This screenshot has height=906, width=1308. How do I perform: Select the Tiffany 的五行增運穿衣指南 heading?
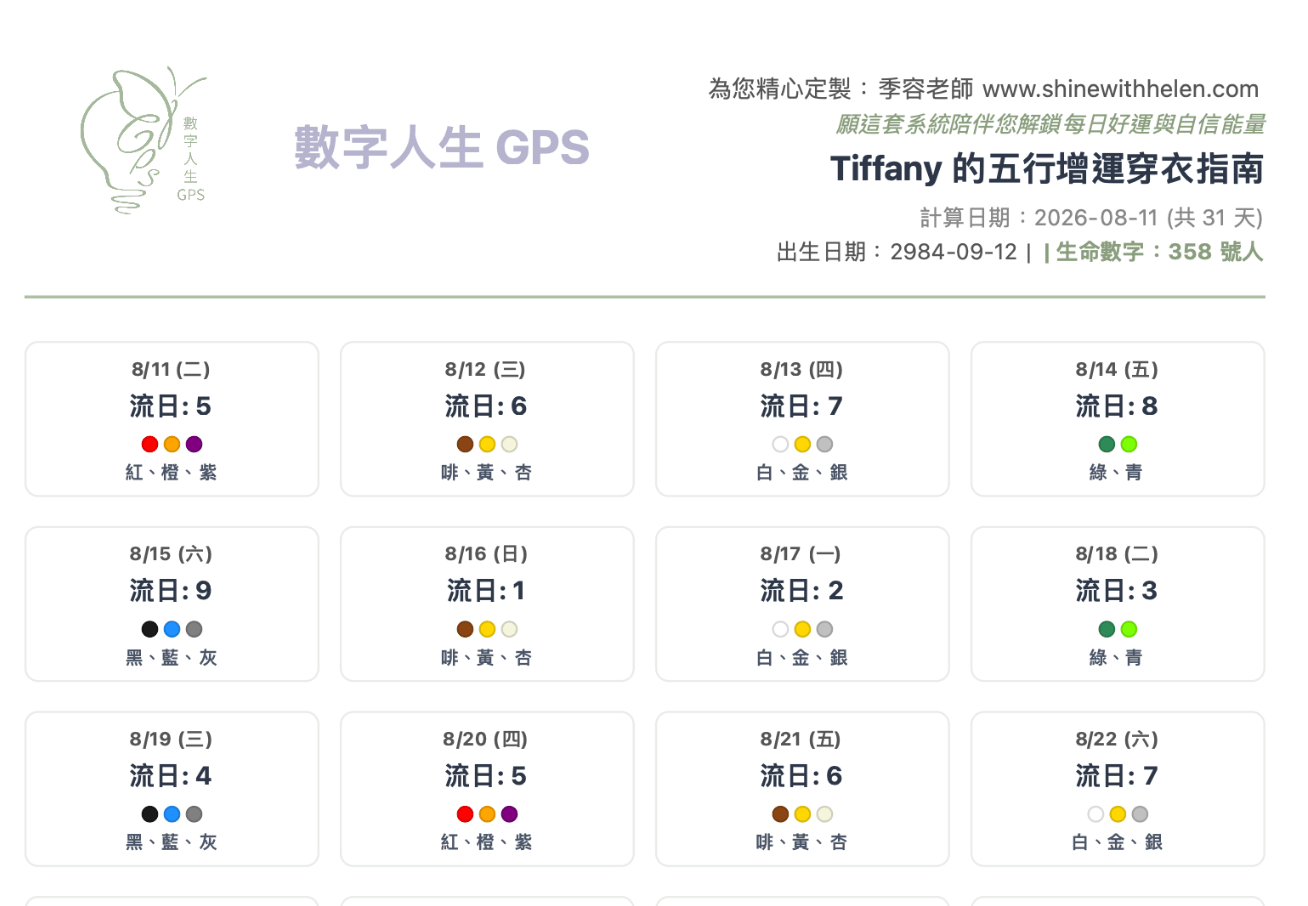(x=1047, y=169)
